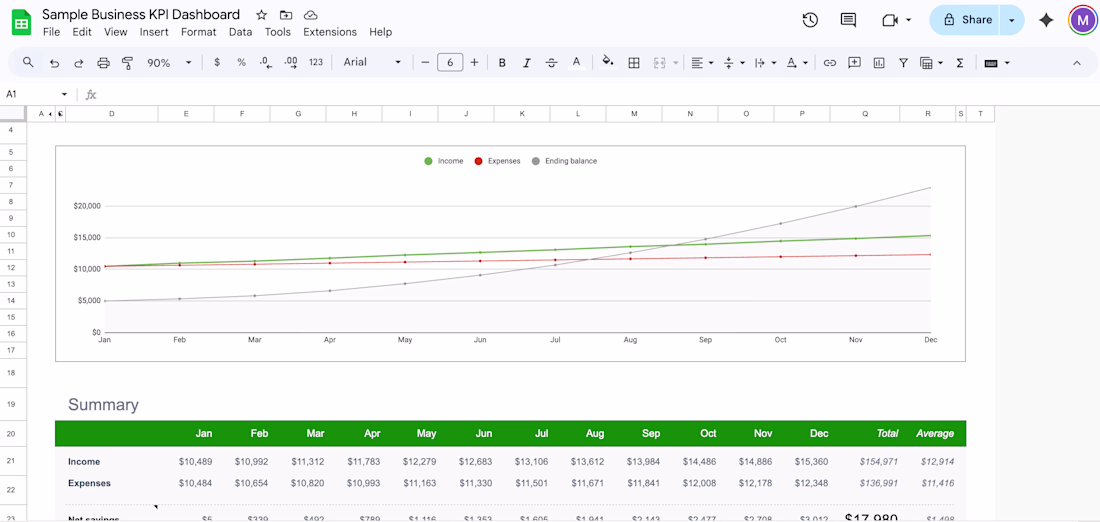Print the spreadsheet
The image size is (1100, 522).
click(103, 62)
